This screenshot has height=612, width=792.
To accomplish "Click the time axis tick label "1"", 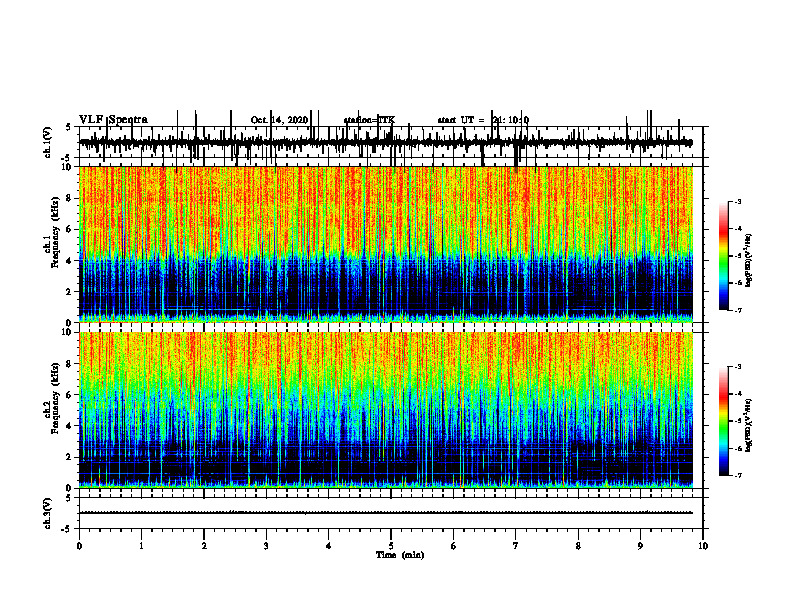I will [141, 546].
